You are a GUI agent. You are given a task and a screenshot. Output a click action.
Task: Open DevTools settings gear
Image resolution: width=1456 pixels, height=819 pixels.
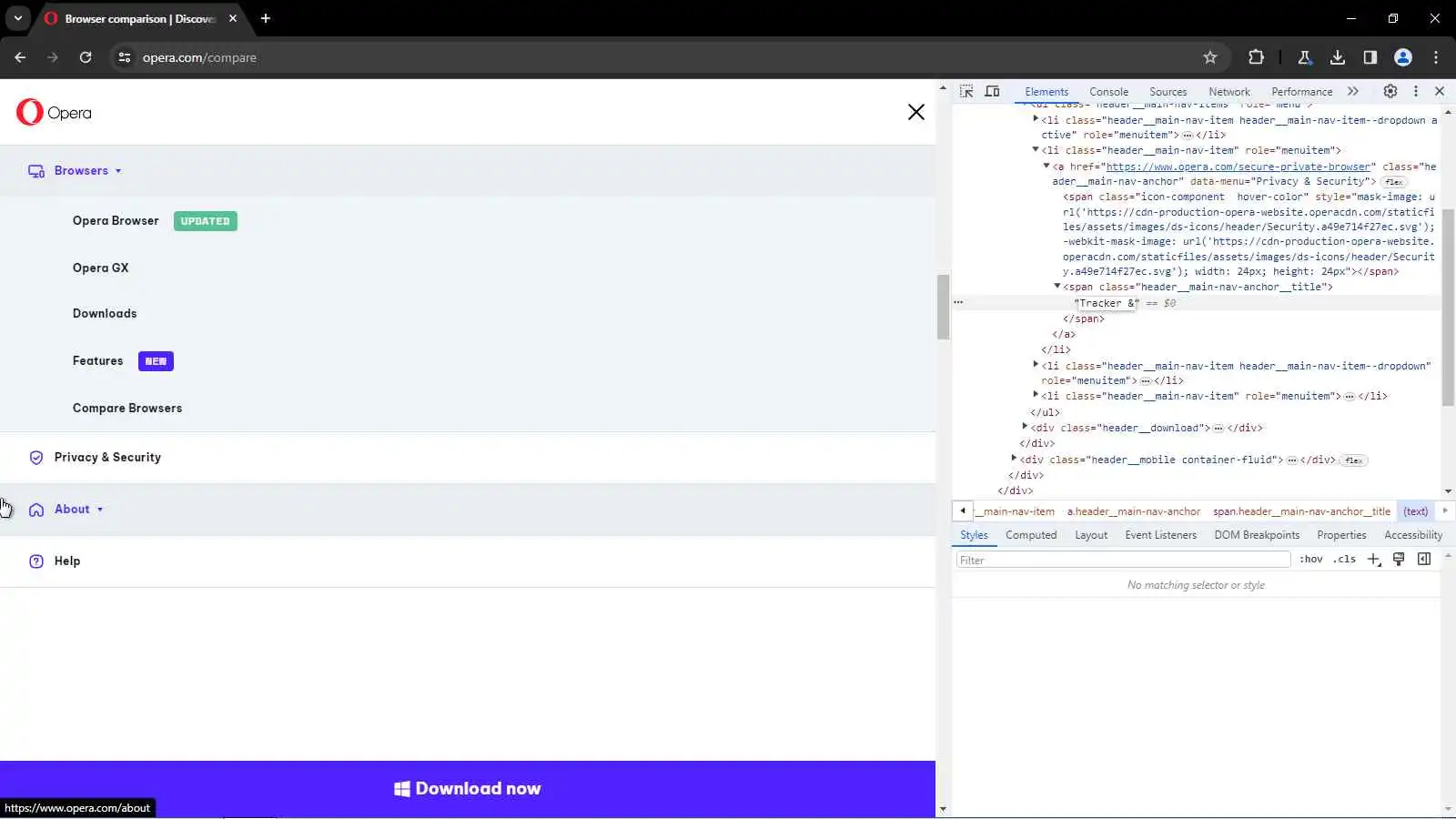point(1390,91)
